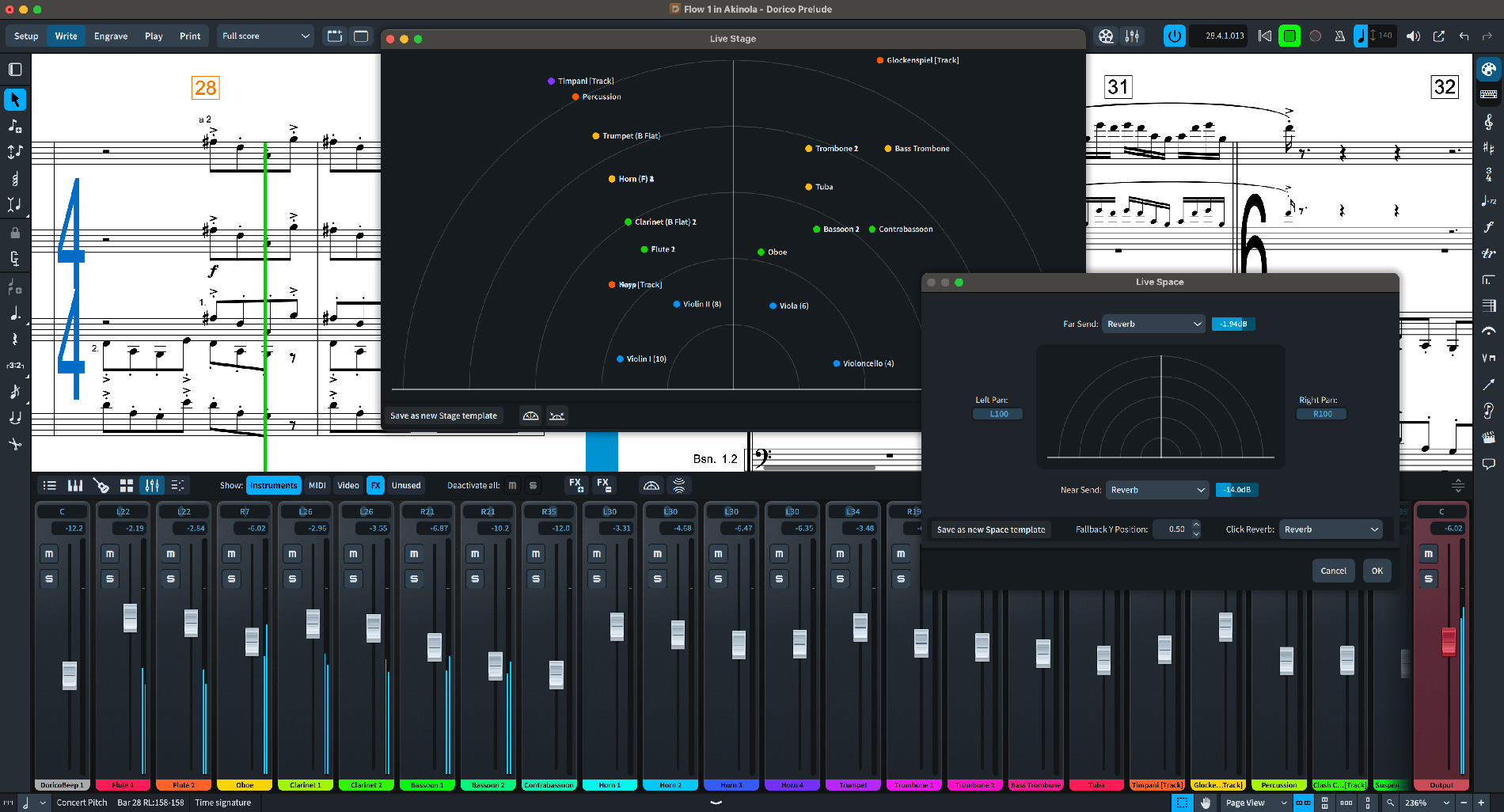This screenshot has height=812, width=1504.
Task: Open the Comments panel icon at right
Action: 1488,464
